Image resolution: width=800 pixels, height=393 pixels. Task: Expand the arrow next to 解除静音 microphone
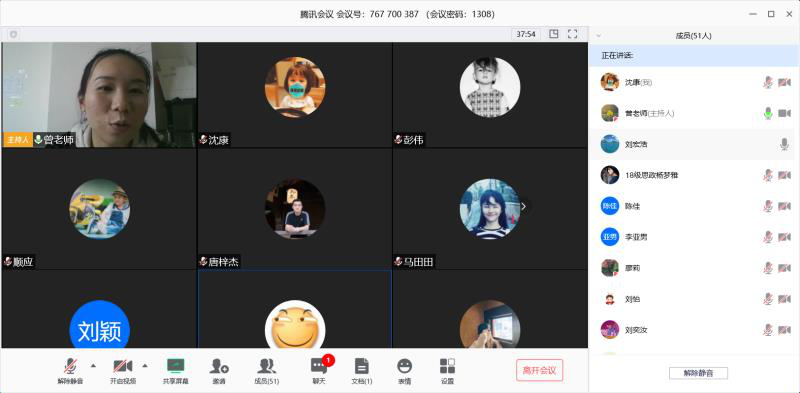point(93,365)
